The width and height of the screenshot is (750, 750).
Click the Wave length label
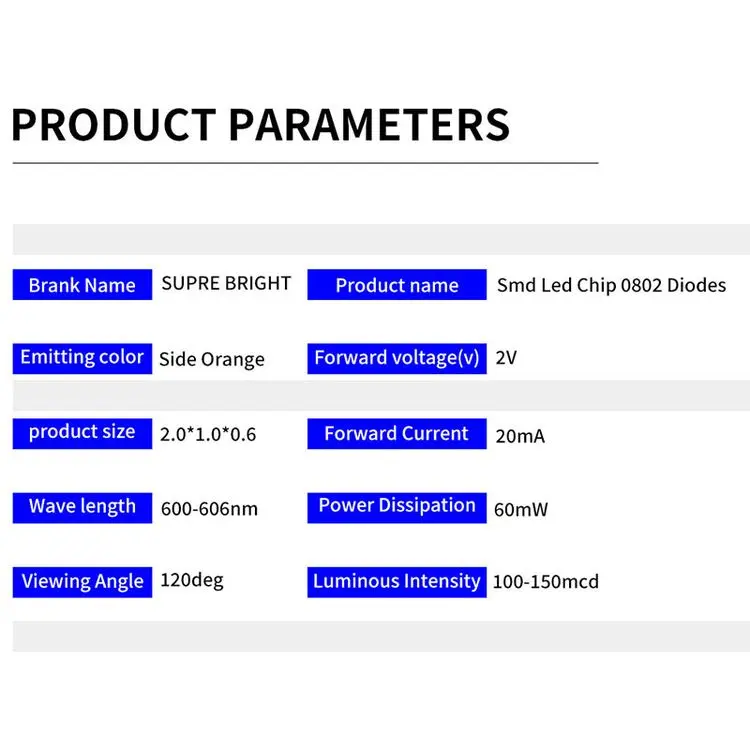[82, 506]
